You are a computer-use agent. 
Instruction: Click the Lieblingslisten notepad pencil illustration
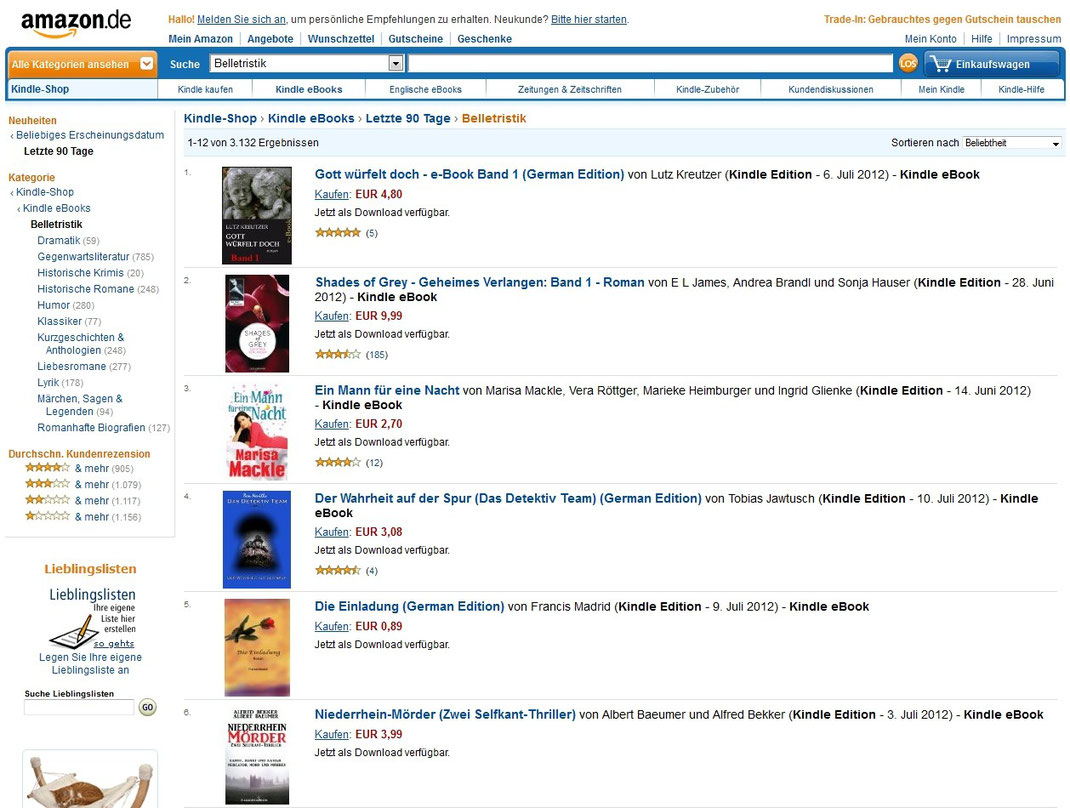pos(72,632)
